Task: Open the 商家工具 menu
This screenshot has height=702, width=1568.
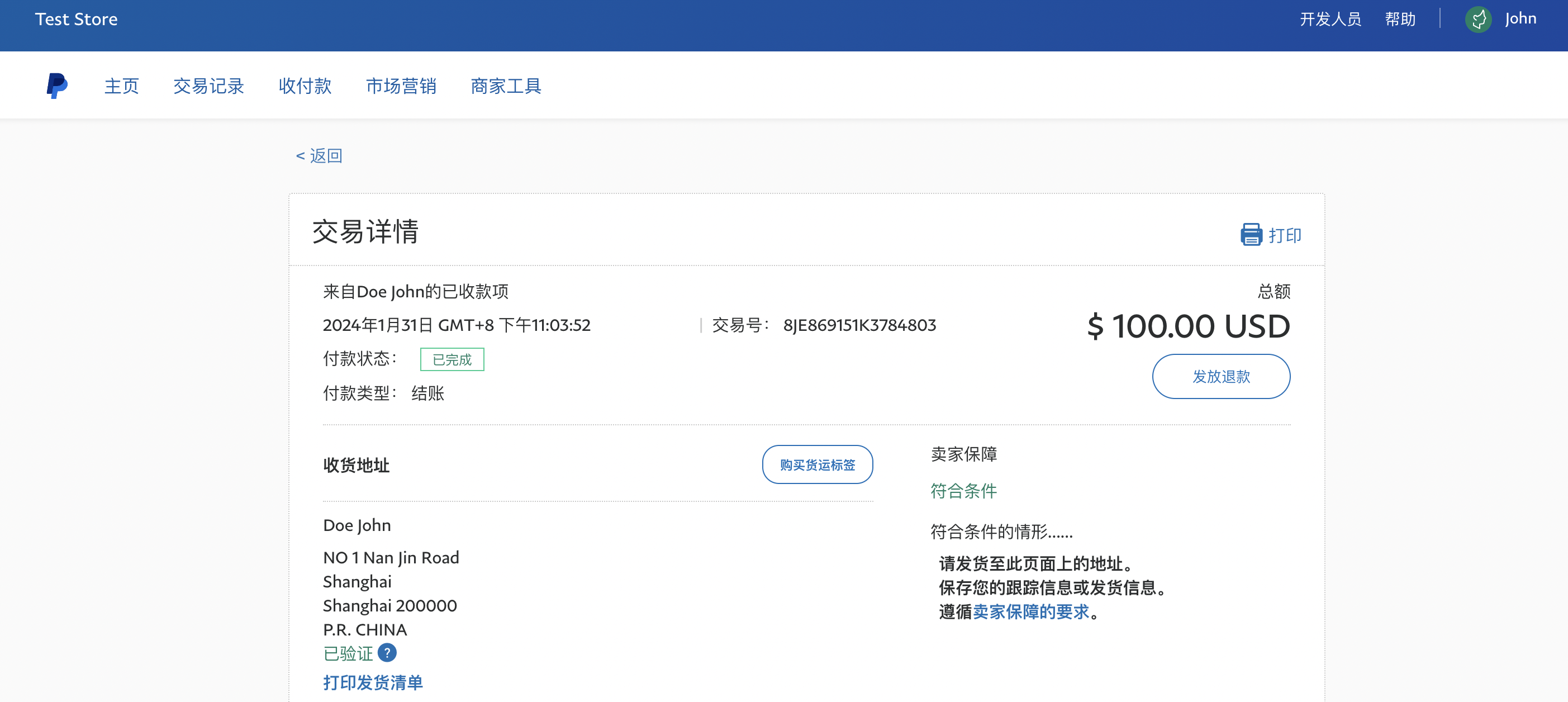Action: coord(506,86)
